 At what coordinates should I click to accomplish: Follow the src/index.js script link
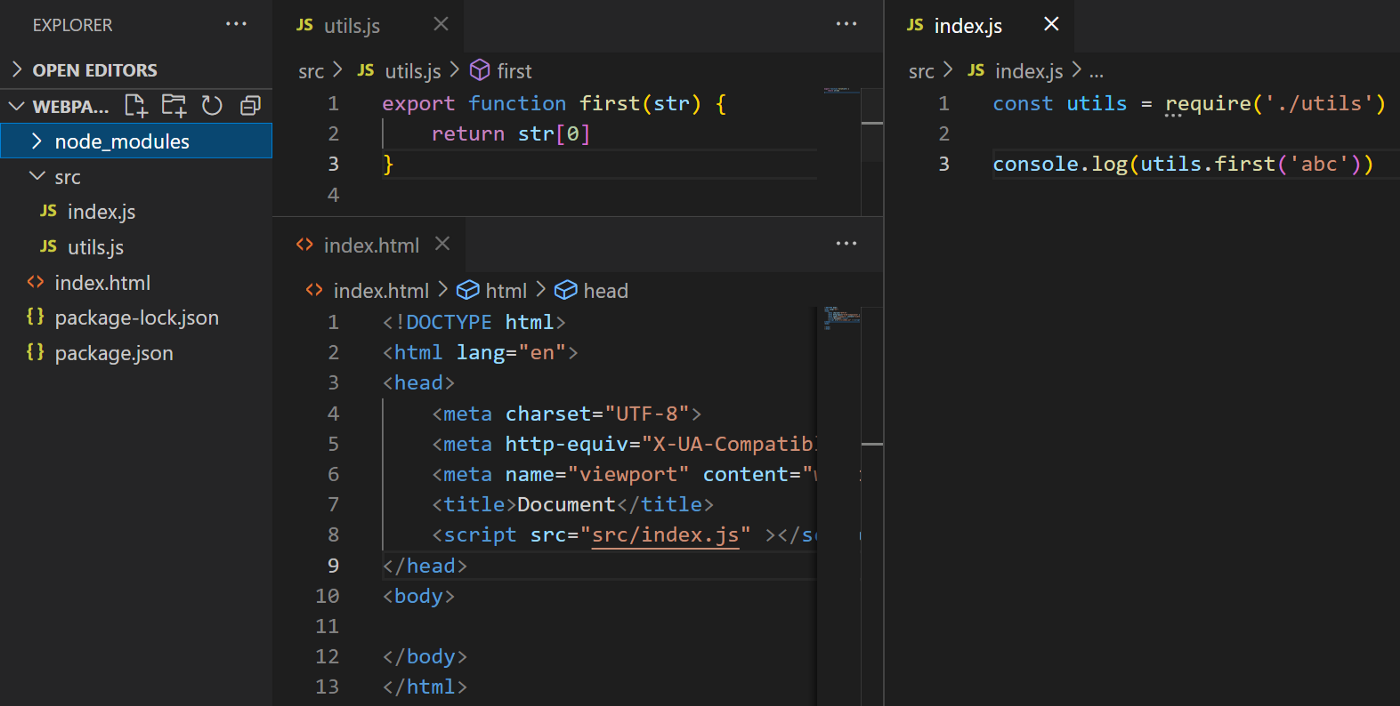tap(665, 535)
